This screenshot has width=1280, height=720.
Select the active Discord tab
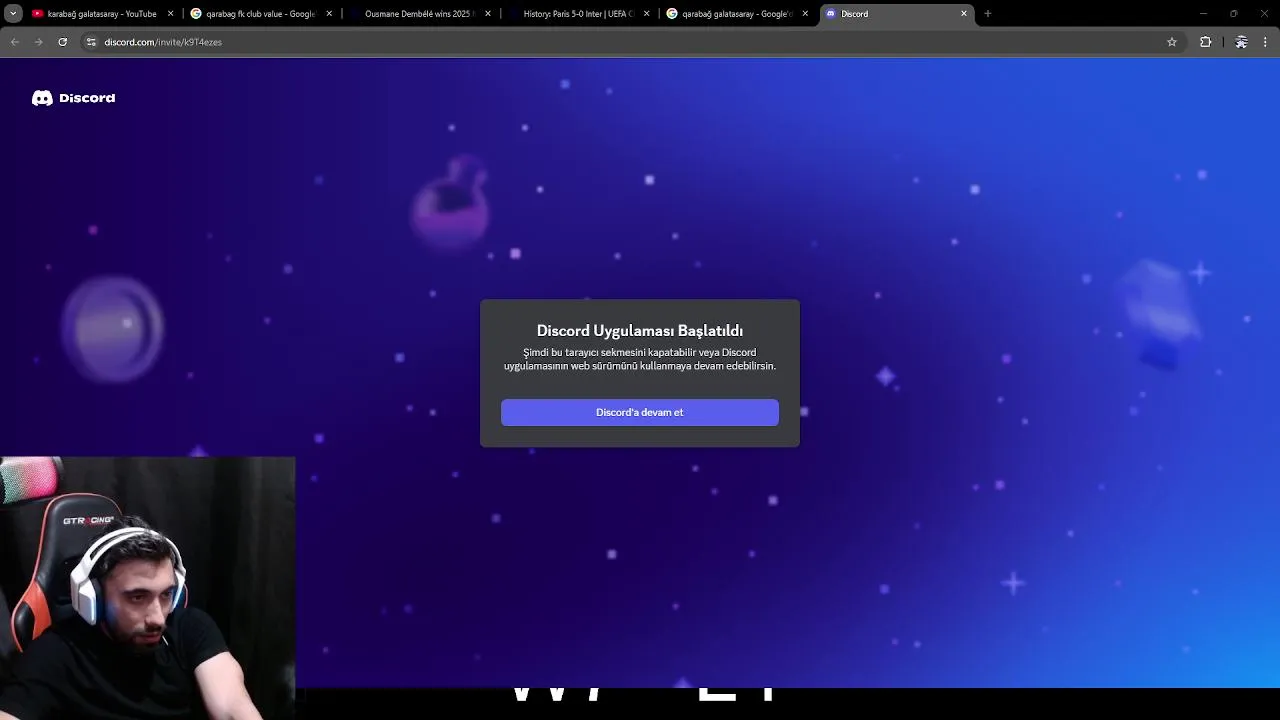coord(895,14)
